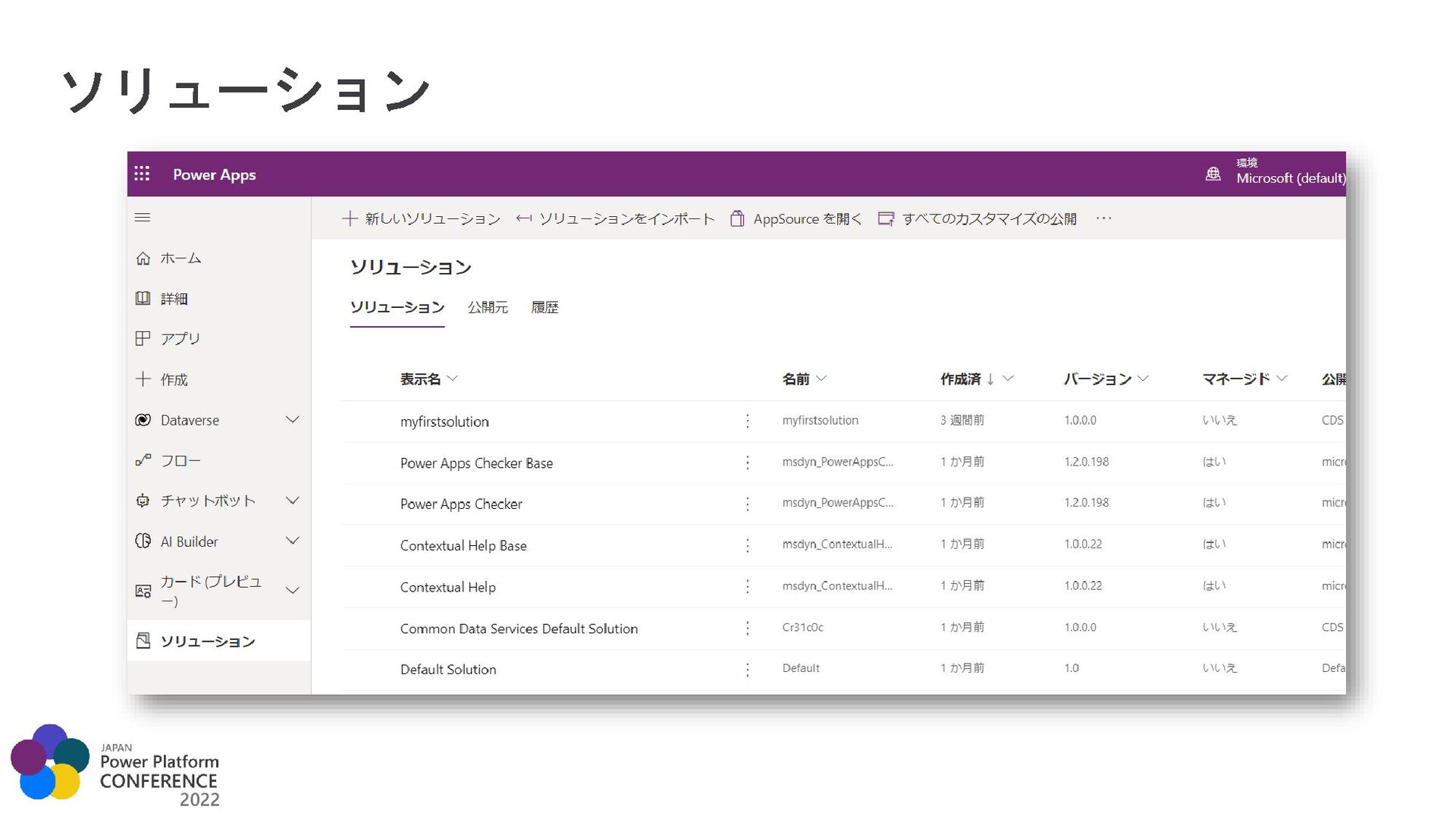1456x819 pixels.
Task: Open more options for Power Apps Checker Base
Action: (747, 463)
